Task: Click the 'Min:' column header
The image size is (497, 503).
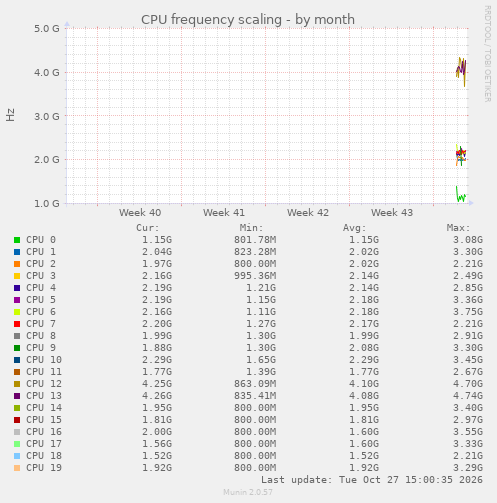Action: coord(252,228)
